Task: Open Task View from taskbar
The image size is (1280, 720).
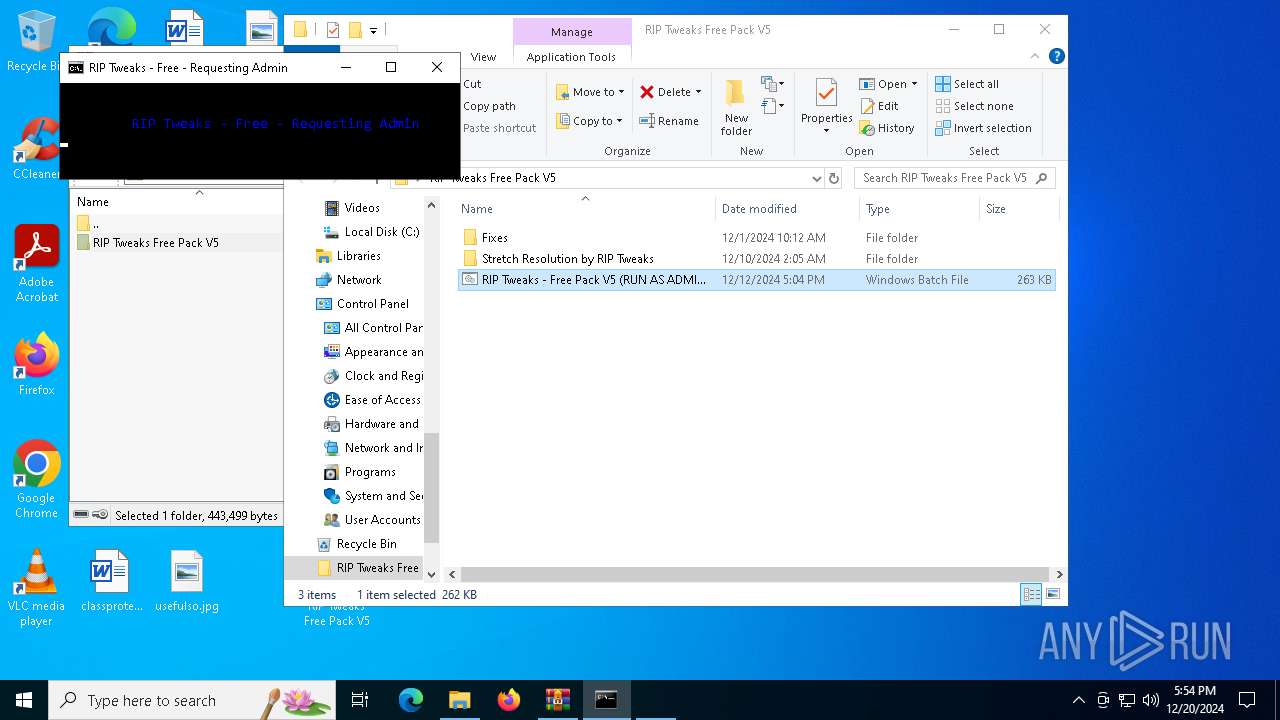Action: point(360,700)
